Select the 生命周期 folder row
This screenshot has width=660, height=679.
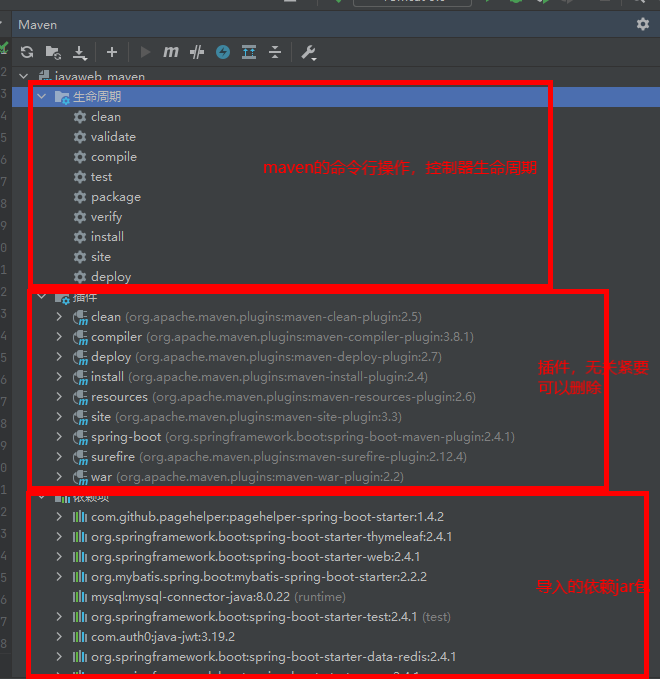pyautogui.click(x=336, y=97)
